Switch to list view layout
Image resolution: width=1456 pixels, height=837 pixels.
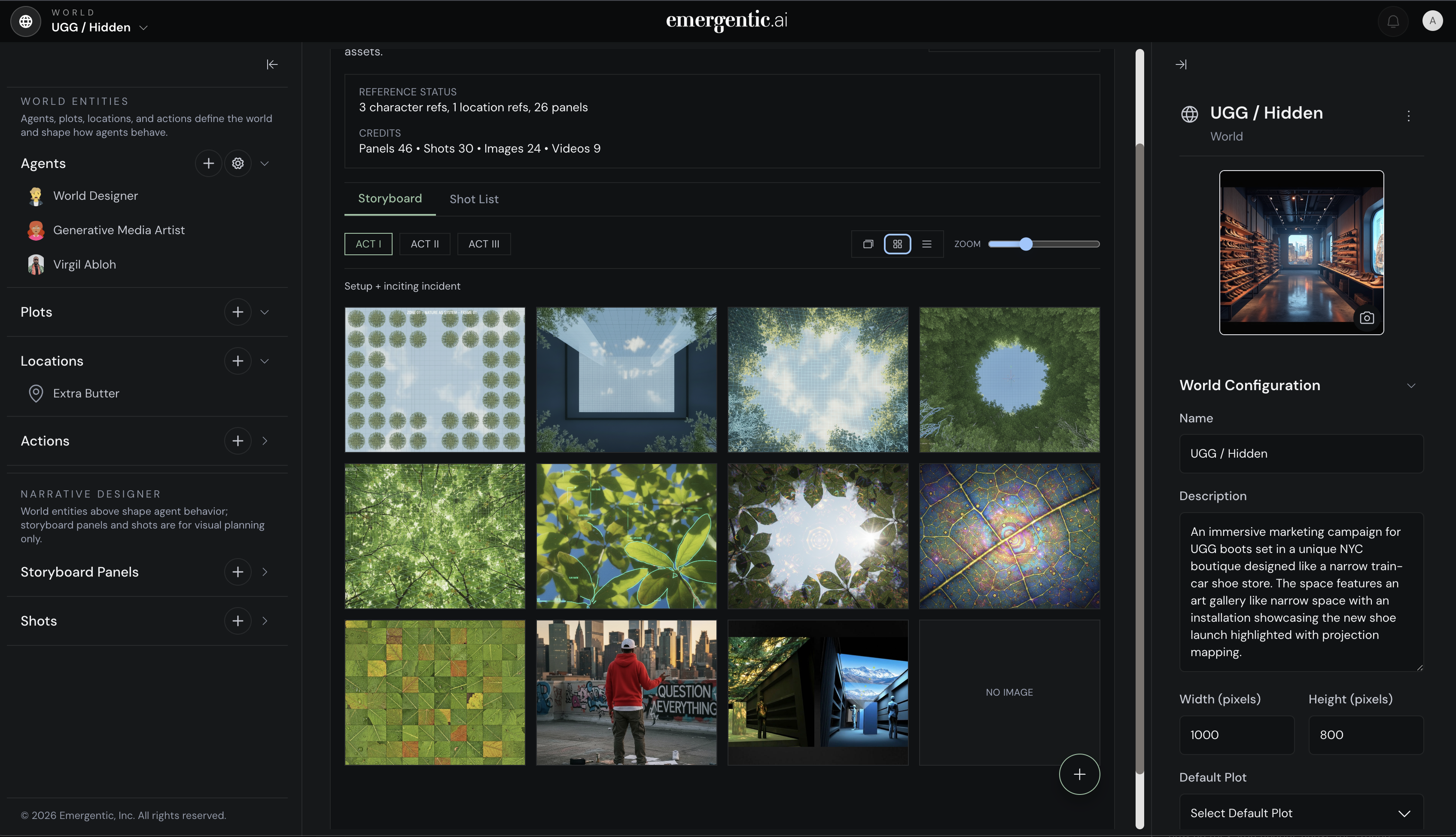pyautogui.click(x=927, y=244)
